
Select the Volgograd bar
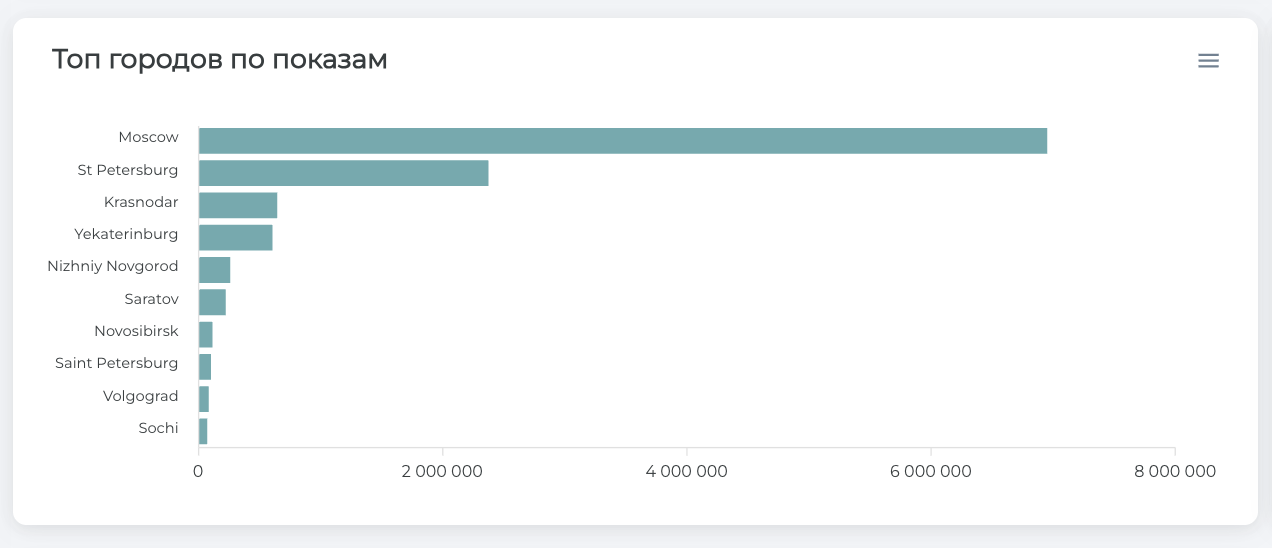(204, 399)
